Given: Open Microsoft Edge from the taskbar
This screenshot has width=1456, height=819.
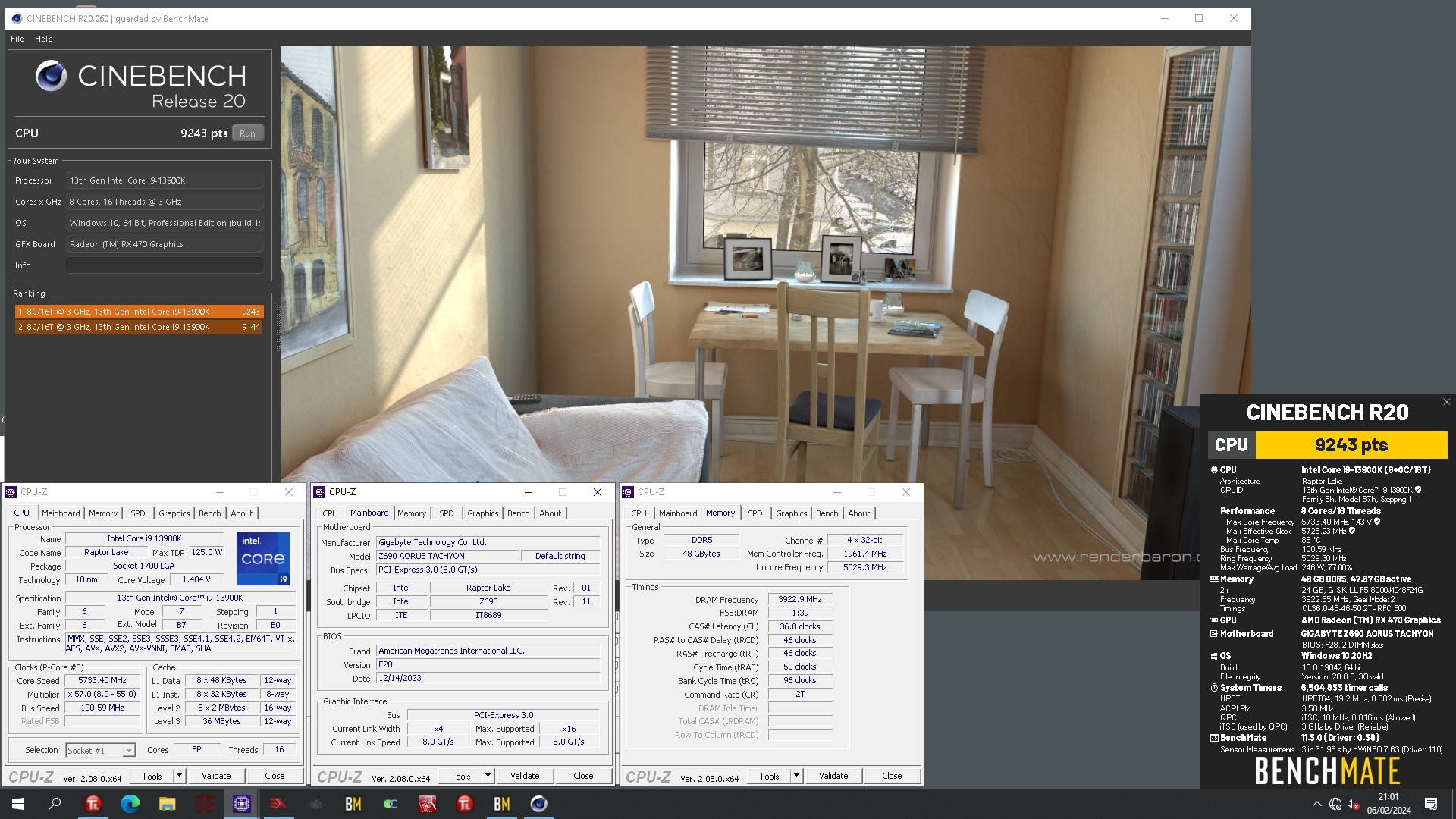Looking at the screenshot, I should pos(130,804).
